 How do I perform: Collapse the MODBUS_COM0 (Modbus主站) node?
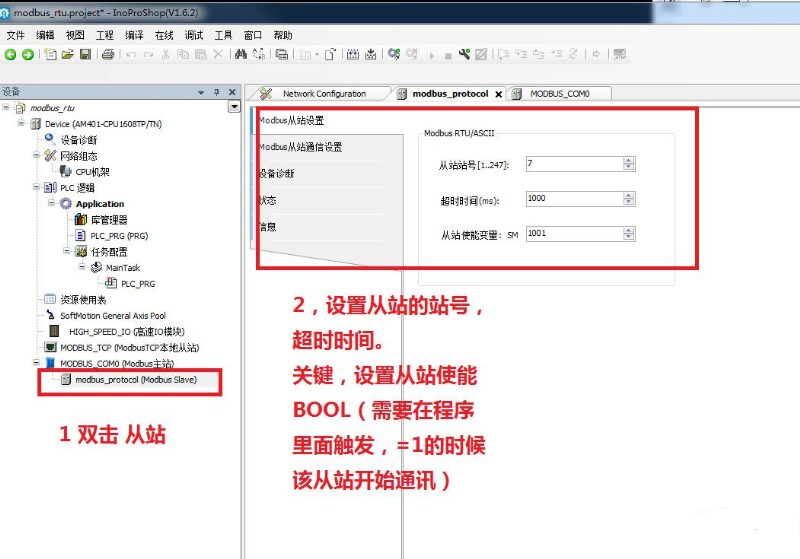tap(36, 363)
